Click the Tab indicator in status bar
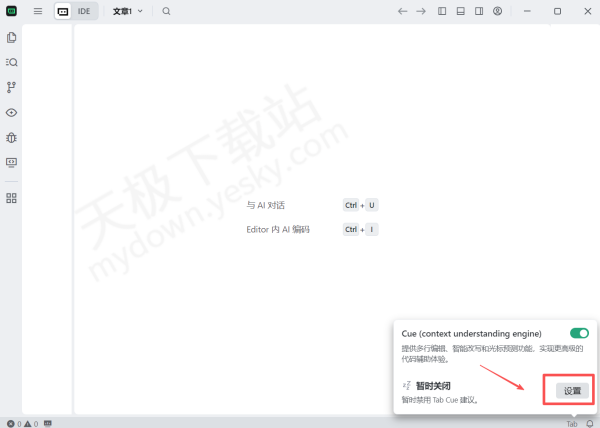This screenshot has height=428, width=600. tap(571, 423)
